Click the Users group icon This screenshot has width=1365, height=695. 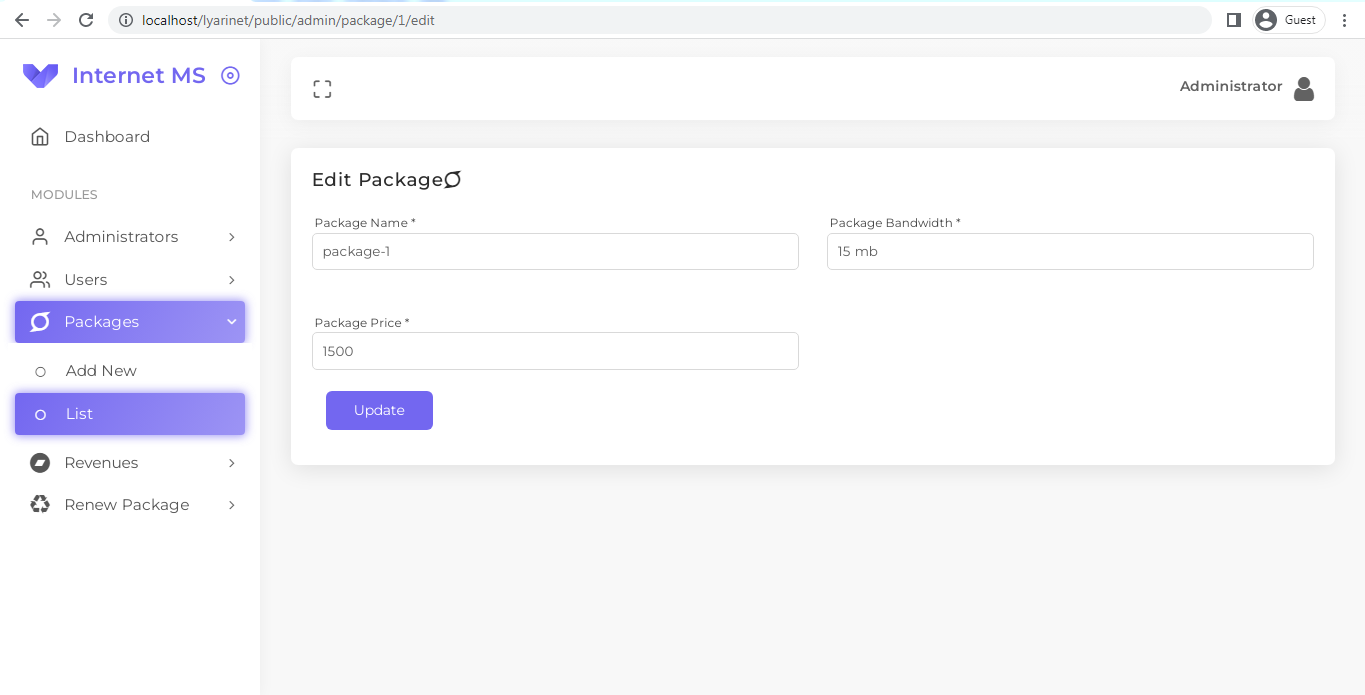point(39,279)
